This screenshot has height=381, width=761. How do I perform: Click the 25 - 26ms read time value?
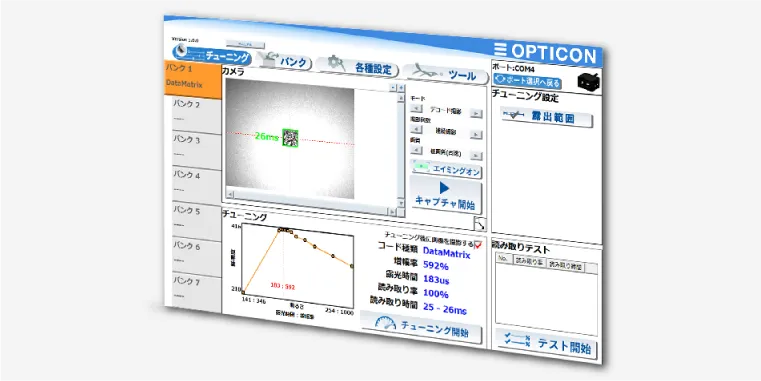point(445,308)
